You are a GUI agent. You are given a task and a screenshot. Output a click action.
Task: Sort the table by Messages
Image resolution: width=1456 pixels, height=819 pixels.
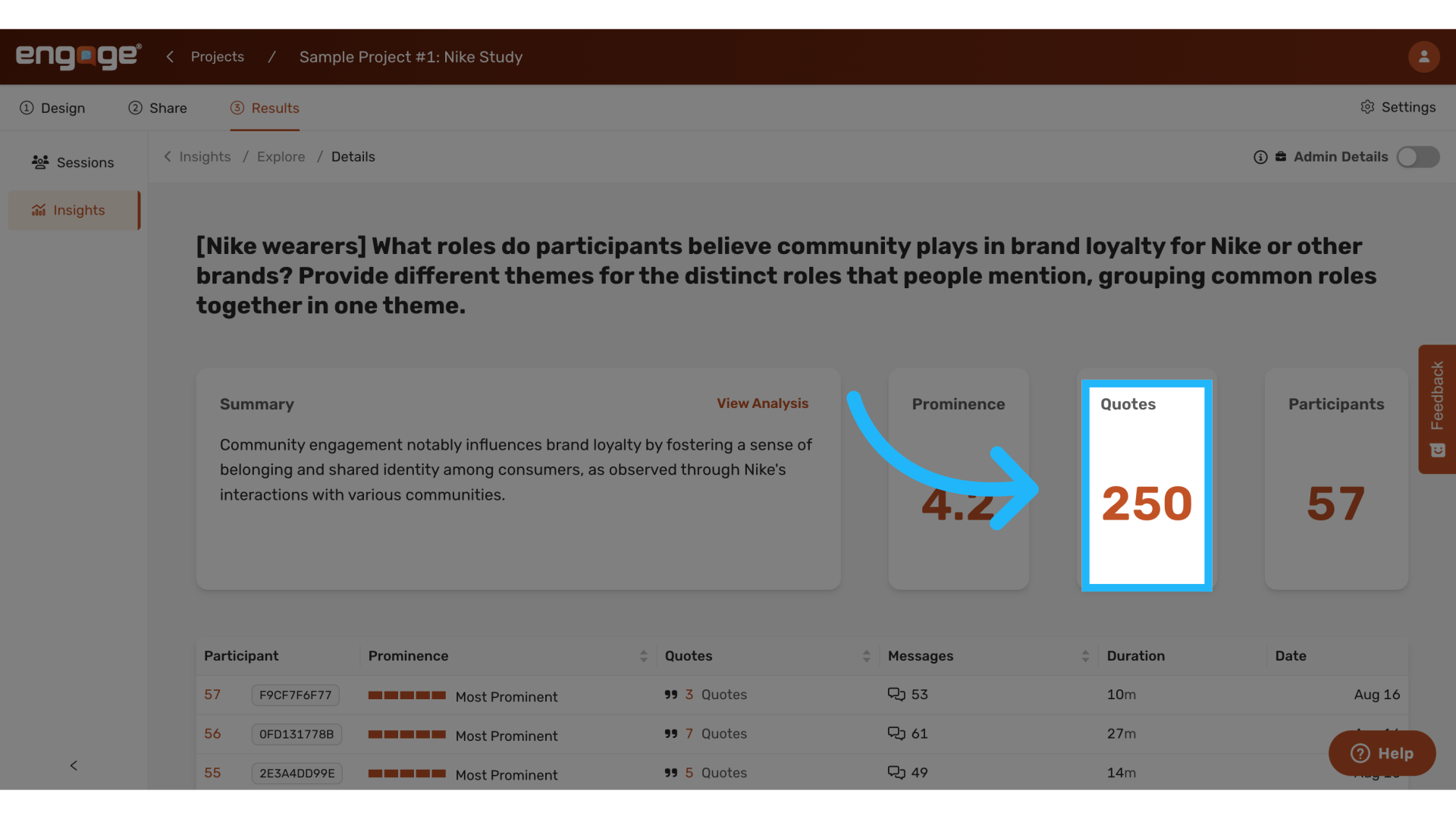coord(1085,656)
